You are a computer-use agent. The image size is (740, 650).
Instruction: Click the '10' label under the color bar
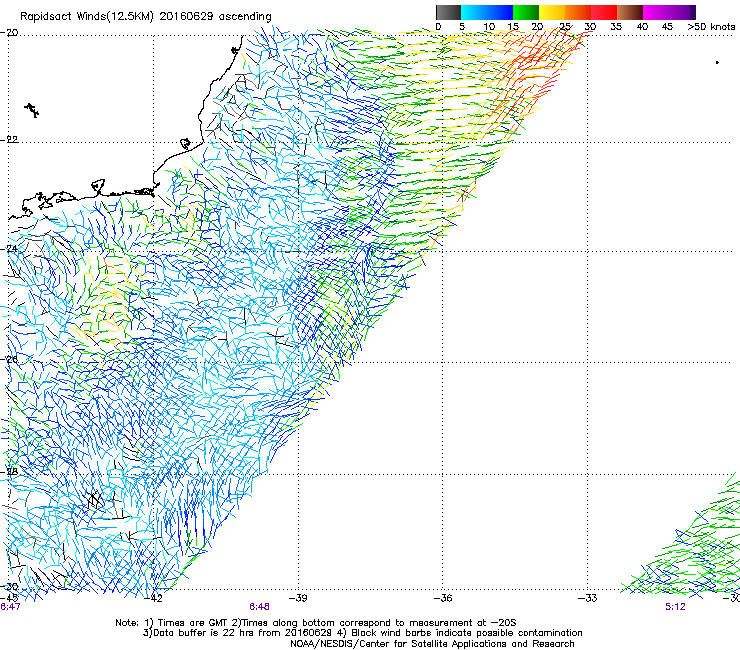[489, 26]
